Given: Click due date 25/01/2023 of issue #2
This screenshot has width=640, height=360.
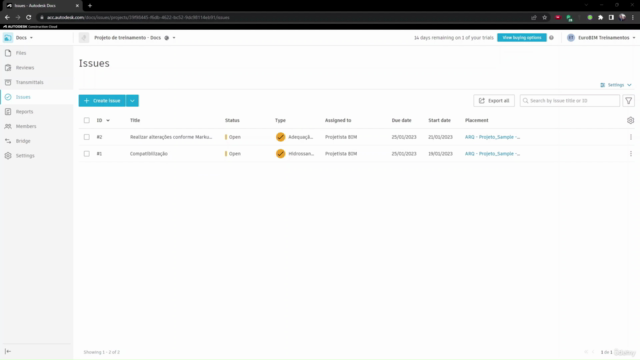Looking at the screenshot, I should click(x=404, y=137).
